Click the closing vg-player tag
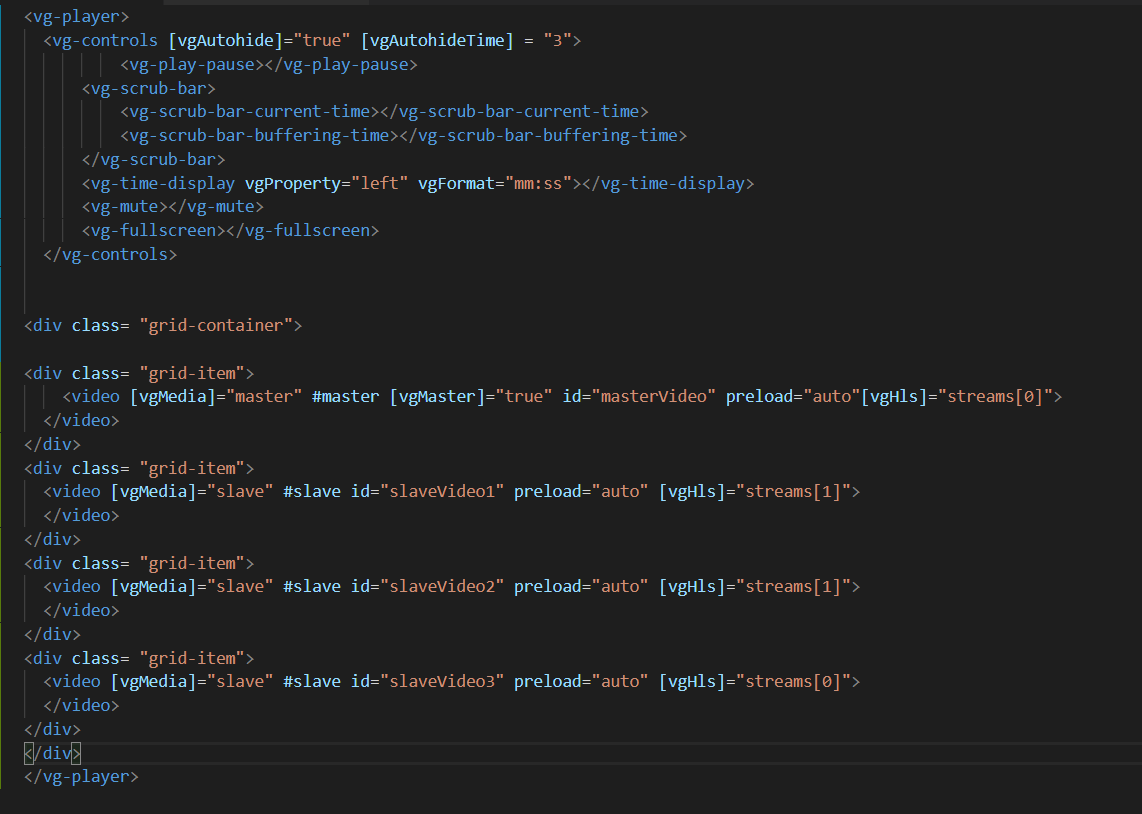This screenshot has width=1142, height=814. pyautogui.click(x=80, y=776)
